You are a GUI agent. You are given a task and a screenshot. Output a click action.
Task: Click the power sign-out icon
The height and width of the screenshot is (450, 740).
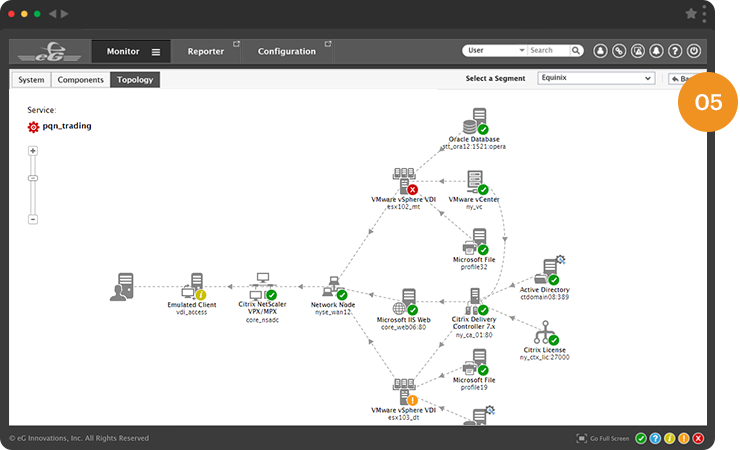click(694, 51)
